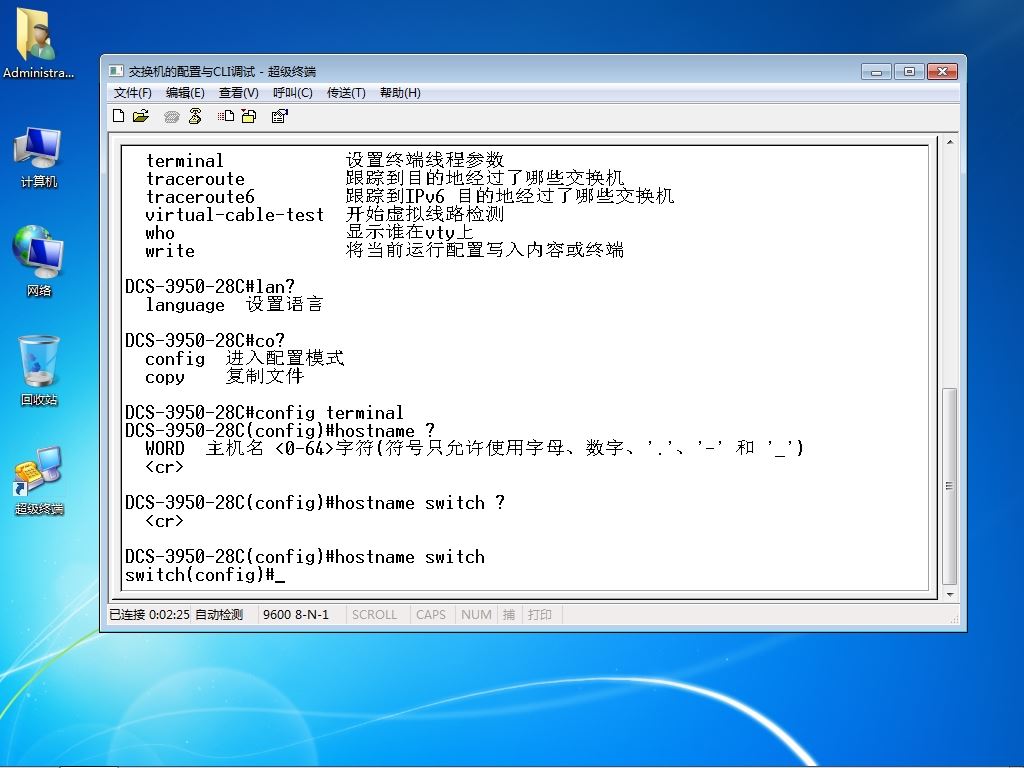The width and height of the screenshot is (1024, 768).
Task: Open the 查看(V) menu
Action: (x=238, y=93)
